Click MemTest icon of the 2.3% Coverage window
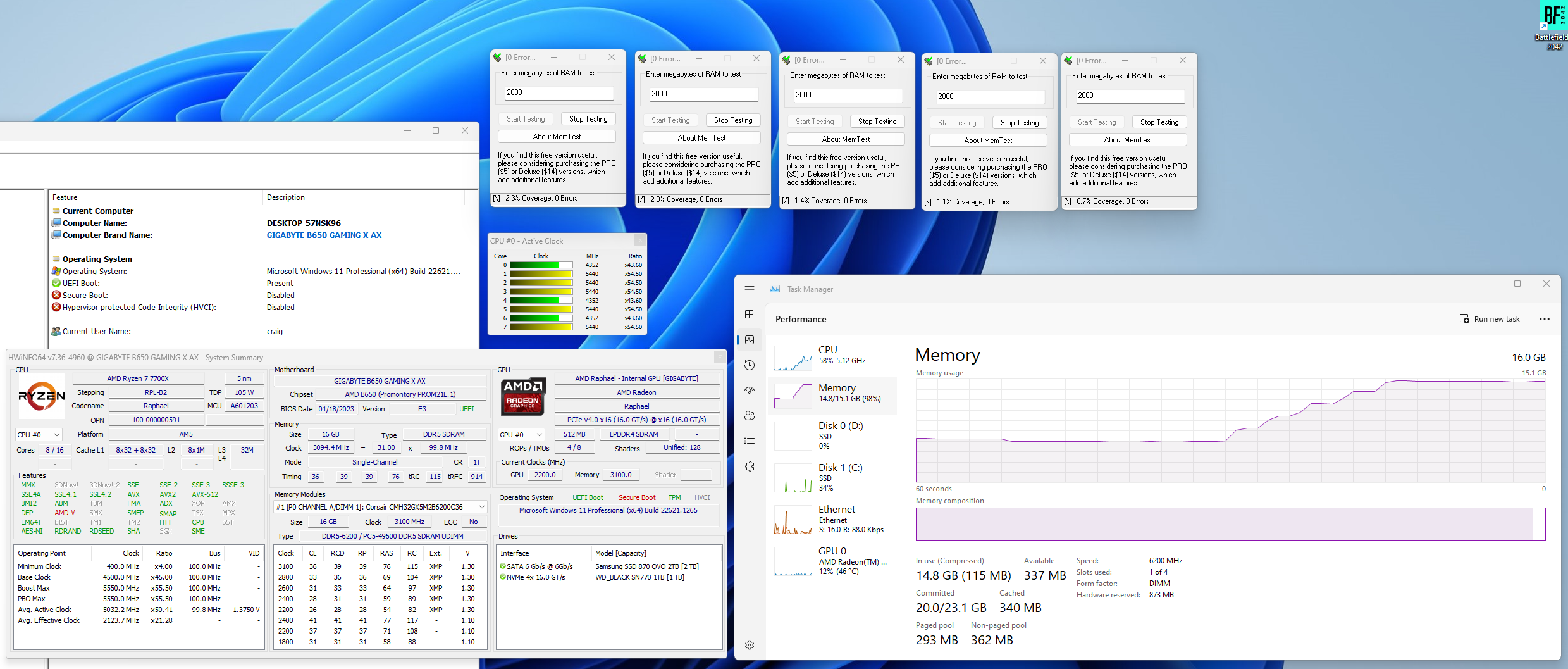 click(x=497, y=58)
